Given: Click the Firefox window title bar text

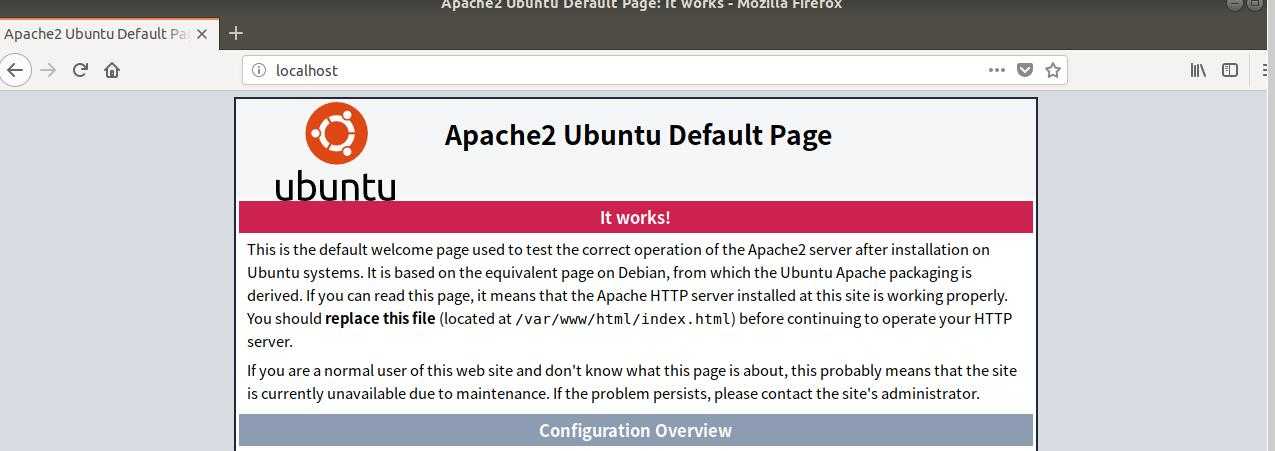Looking at the screenshot, I should coord(642,5).
